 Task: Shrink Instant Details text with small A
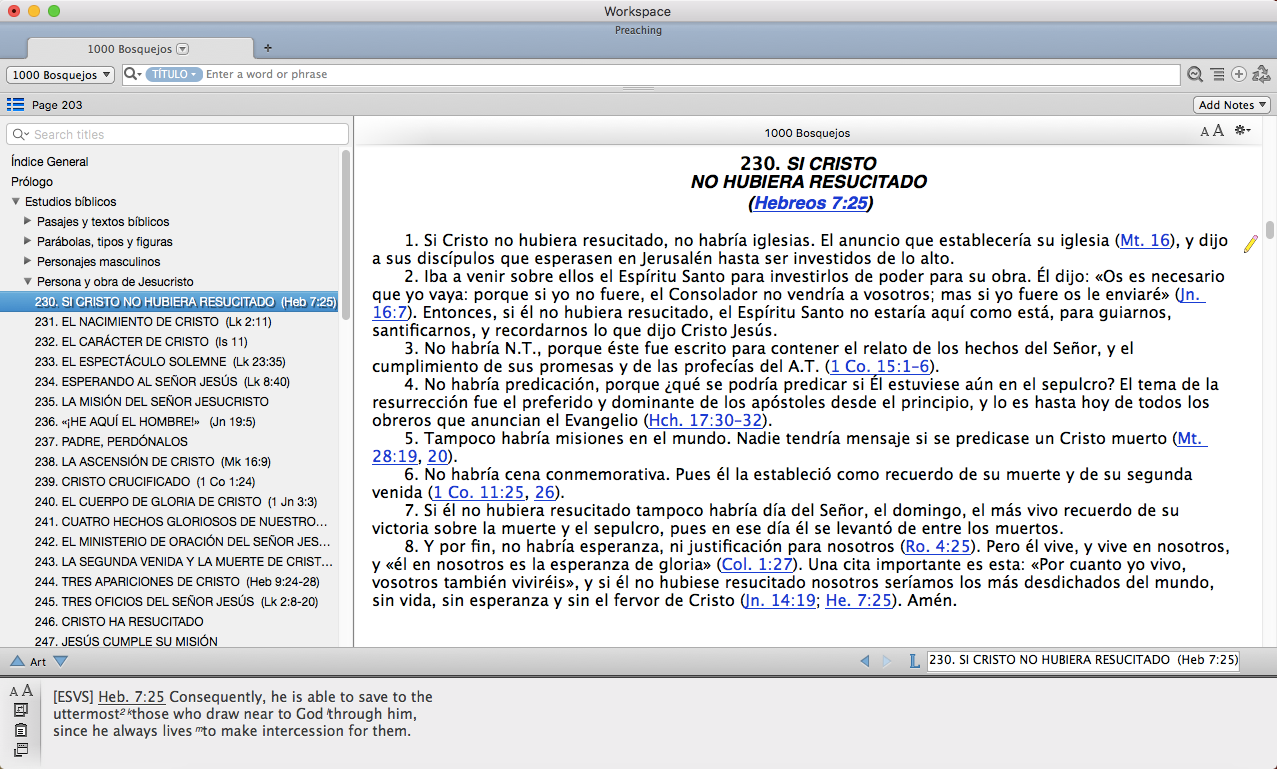point(15,692)
